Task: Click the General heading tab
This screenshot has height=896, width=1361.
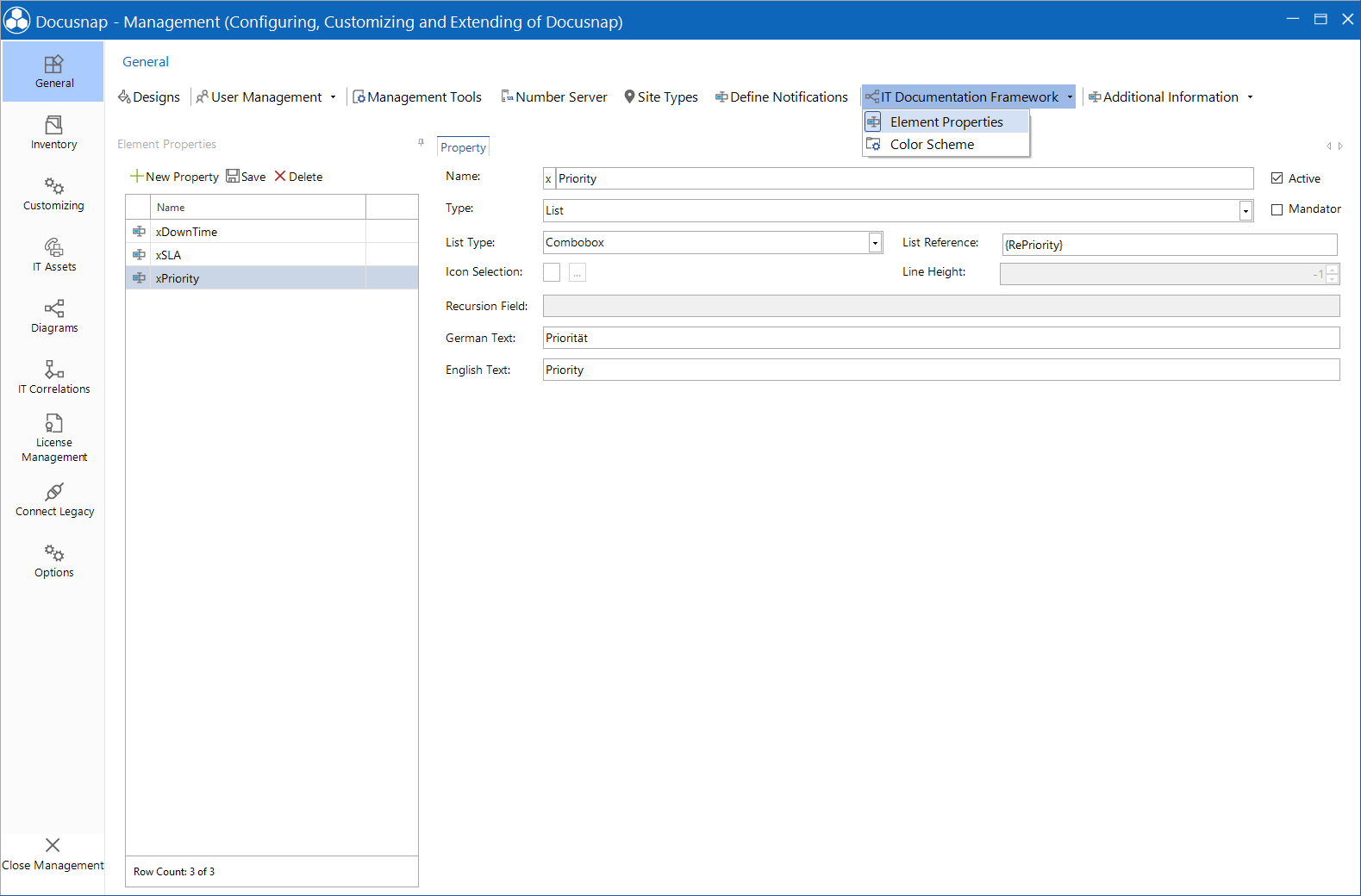Action: [x=146, y=61]
